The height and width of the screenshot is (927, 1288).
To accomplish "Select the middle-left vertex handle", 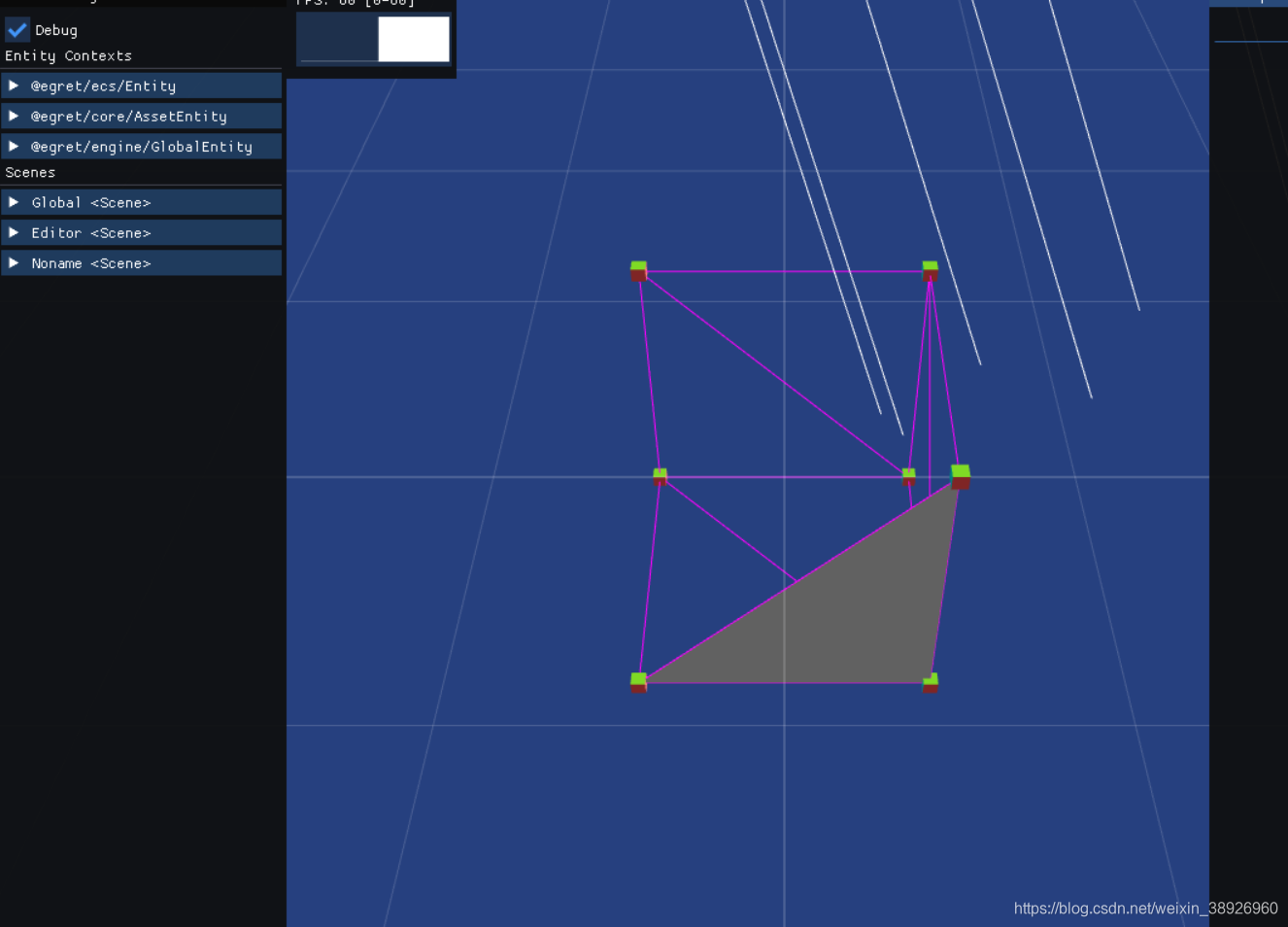I will [660, 475].
